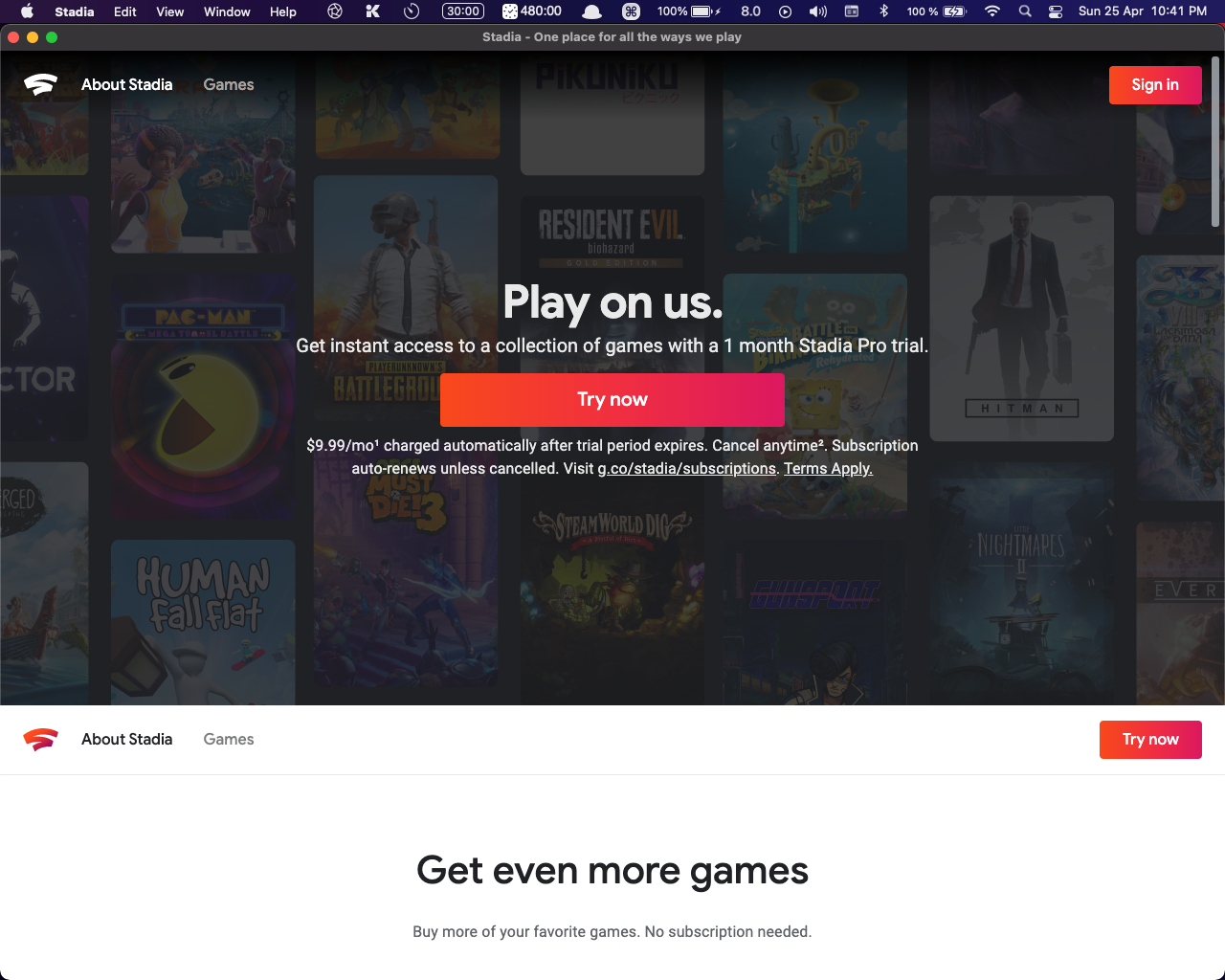The width and height of the screenshot is (1225, 980).
Task: Open the Terms Apply link
Action: tap(827, 468)
